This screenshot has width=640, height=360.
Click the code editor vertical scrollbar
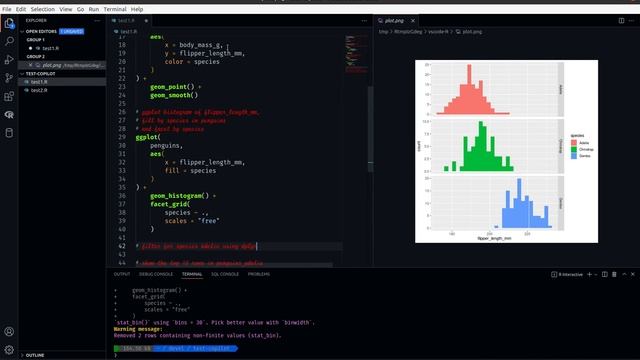tap(371, 129)
